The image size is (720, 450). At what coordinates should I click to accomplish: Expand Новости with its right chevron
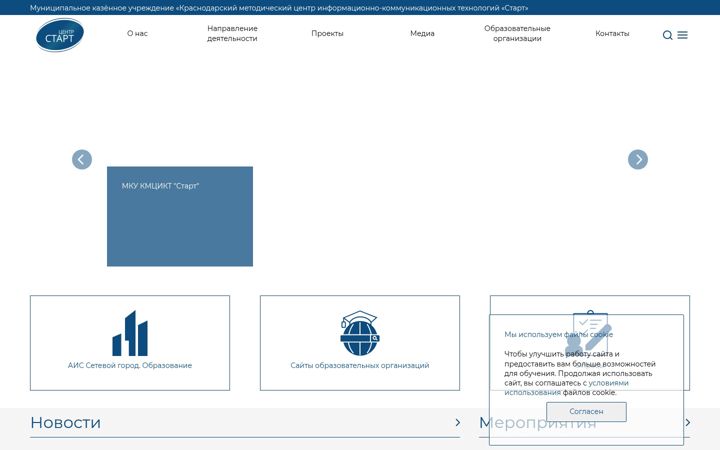coord(457,422)
